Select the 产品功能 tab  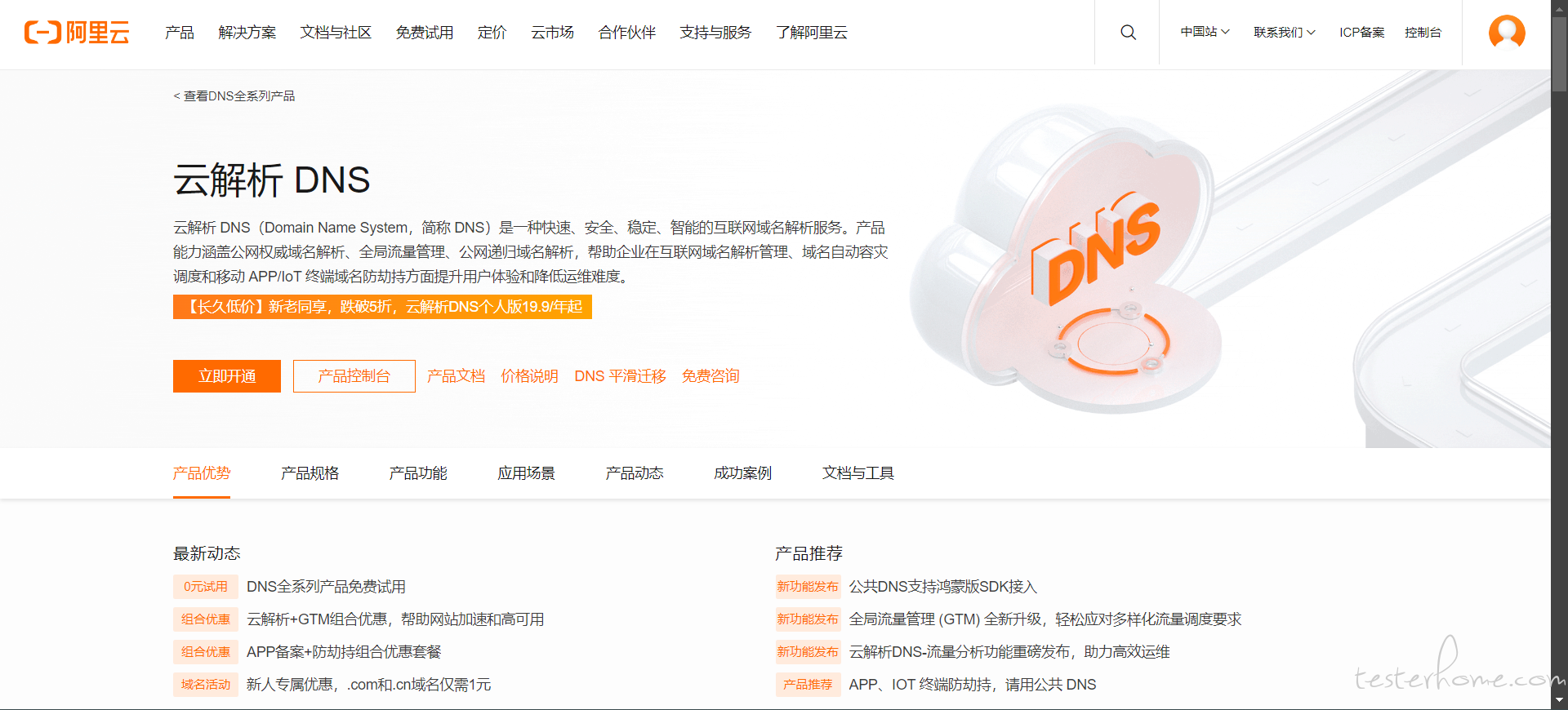pyautogui.click(x=418, y=473)
